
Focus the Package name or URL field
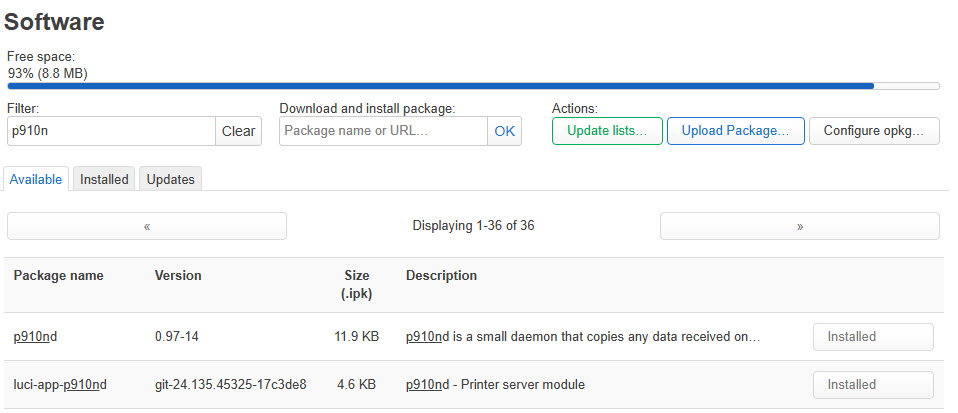click(x=383, y=131)
